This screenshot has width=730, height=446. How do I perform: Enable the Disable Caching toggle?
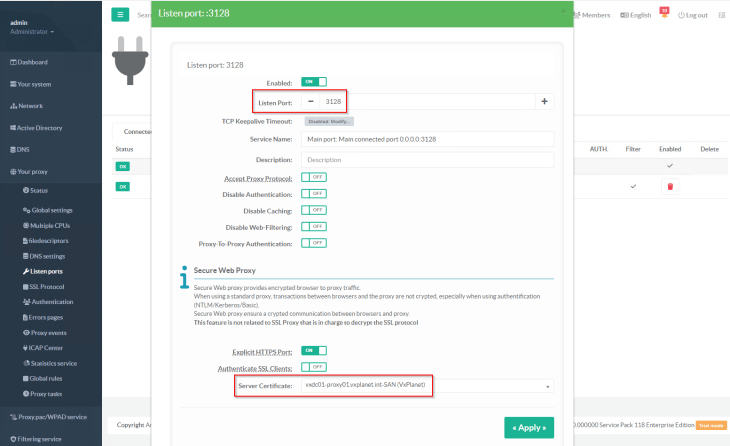click(314, 210)
